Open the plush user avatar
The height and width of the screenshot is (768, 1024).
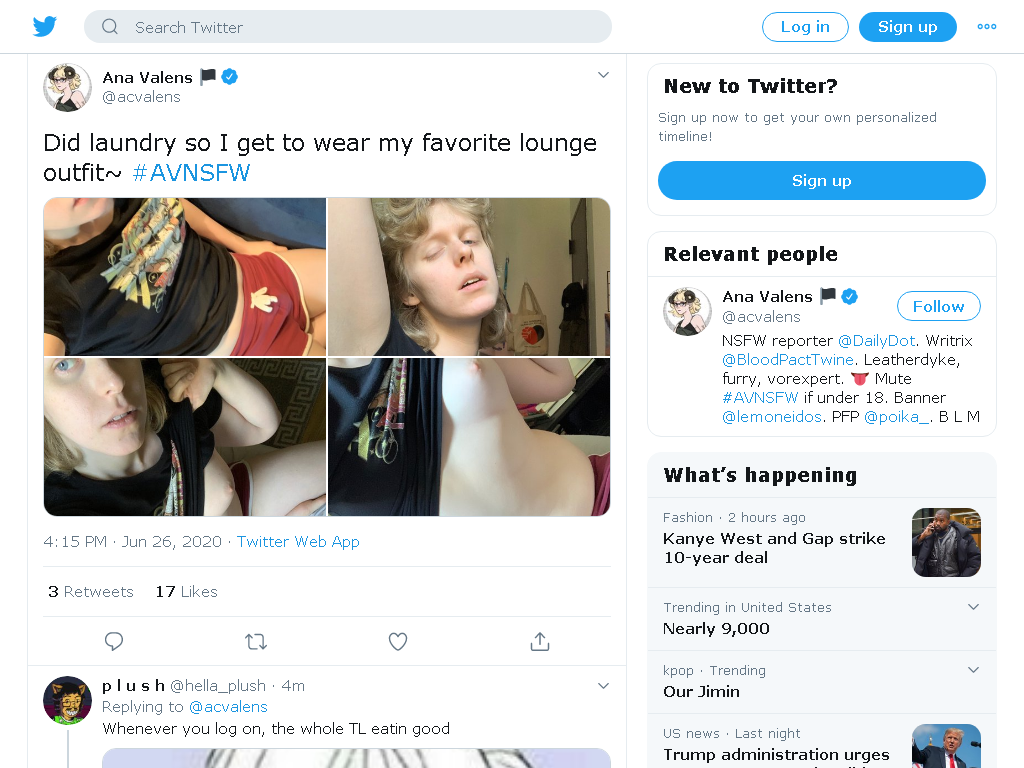click(67, 699)
